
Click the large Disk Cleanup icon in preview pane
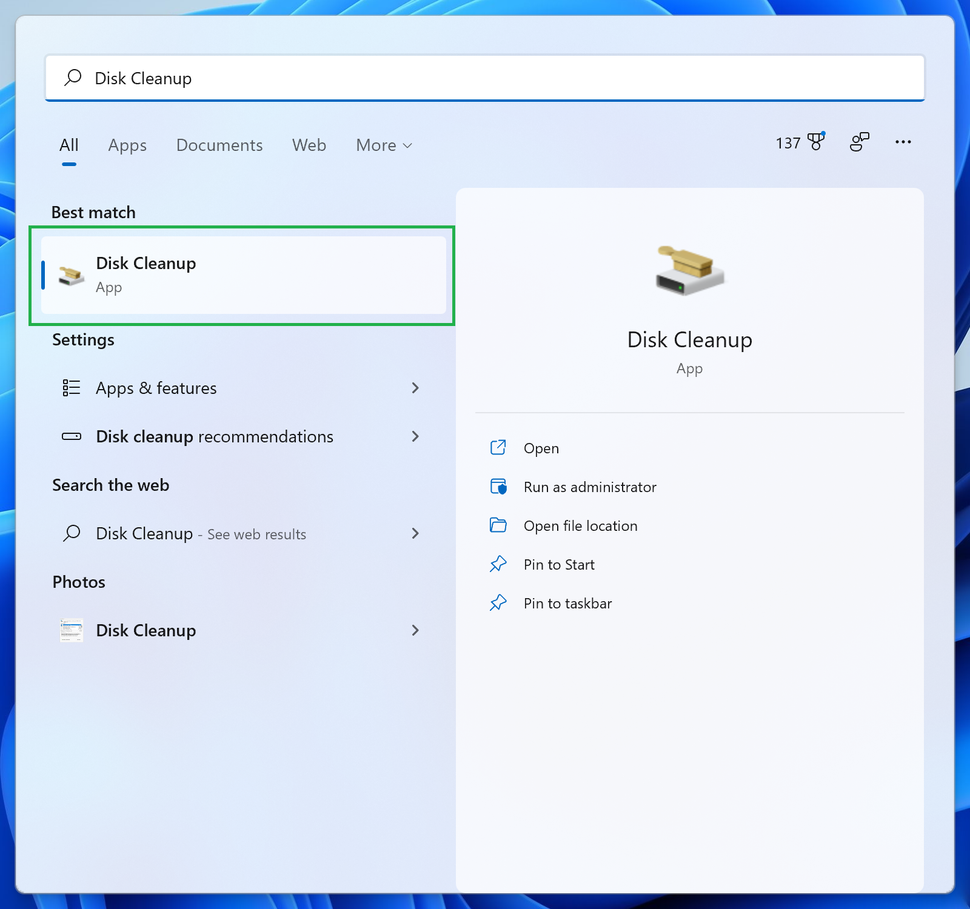[x=689, y=268]
